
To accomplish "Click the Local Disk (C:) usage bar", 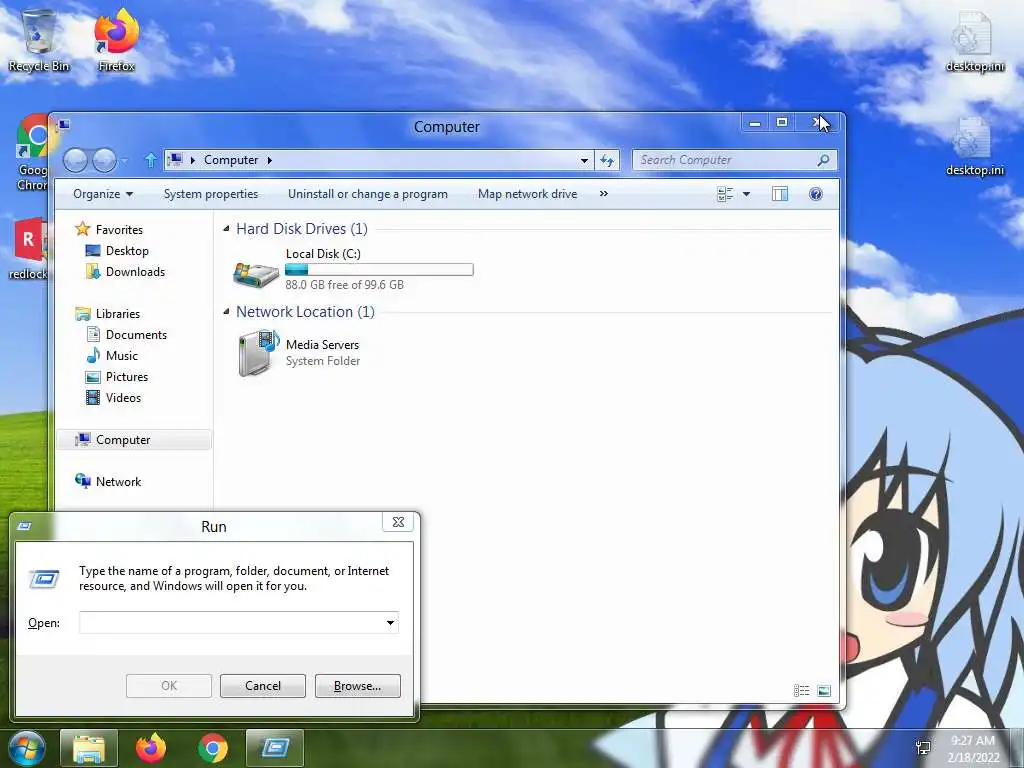I will click(x=379, y=270).
